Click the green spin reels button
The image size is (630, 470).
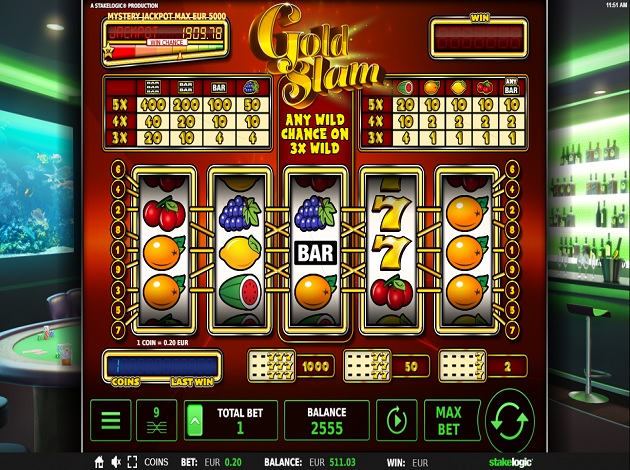[510, 420]
